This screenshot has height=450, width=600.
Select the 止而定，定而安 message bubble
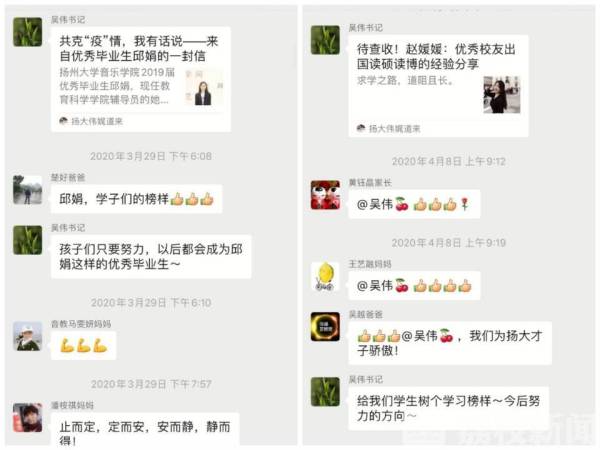(x=145, y=430)
